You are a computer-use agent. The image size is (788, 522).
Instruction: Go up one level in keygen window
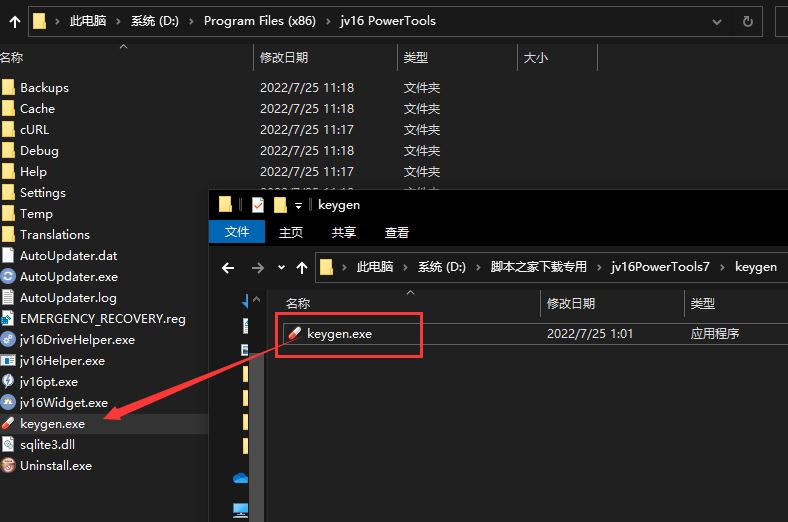(302, 268)
